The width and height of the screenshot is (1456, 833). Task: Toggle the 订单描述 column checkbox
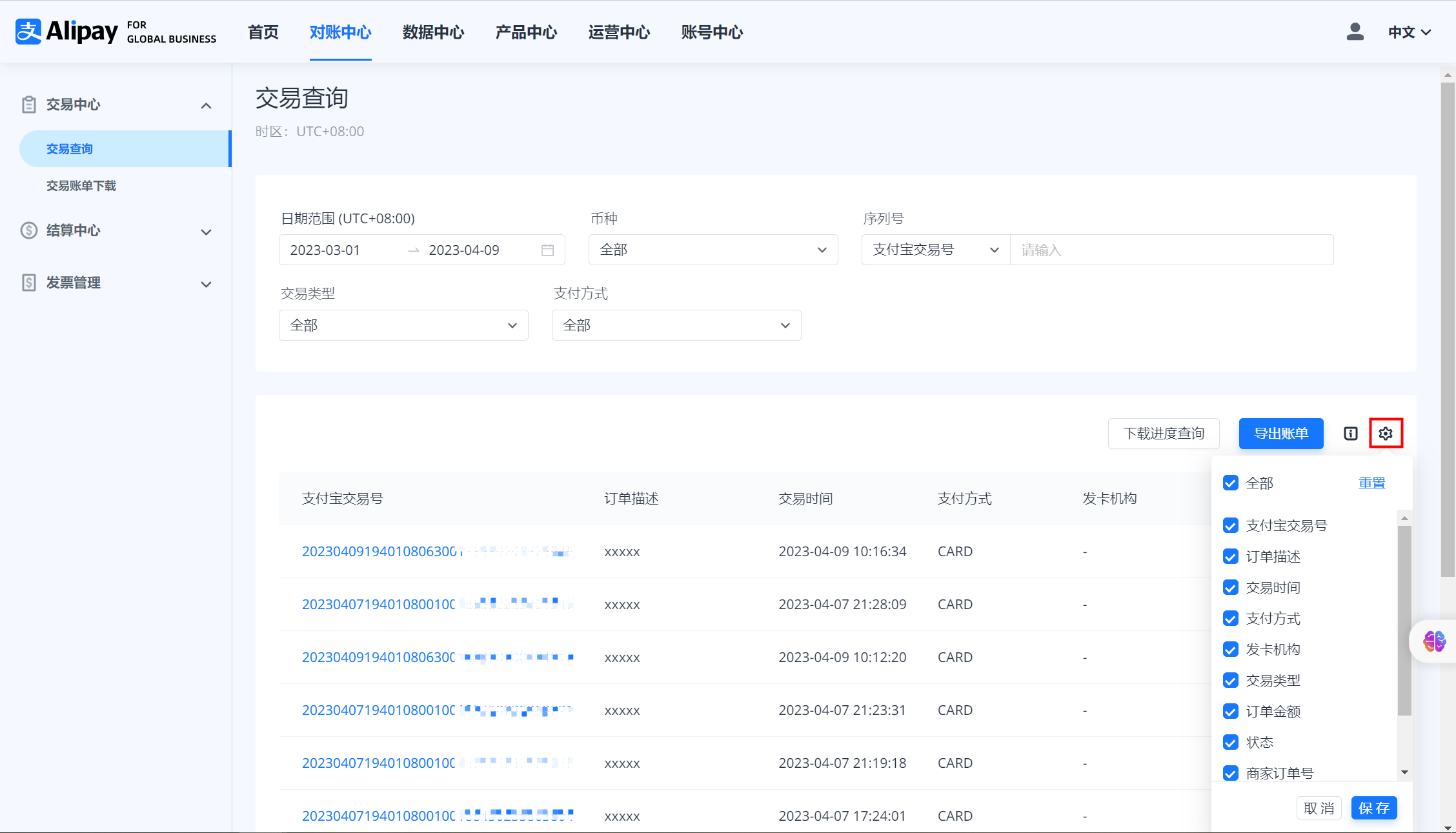pyautogui.click(x=1231, y=557)
